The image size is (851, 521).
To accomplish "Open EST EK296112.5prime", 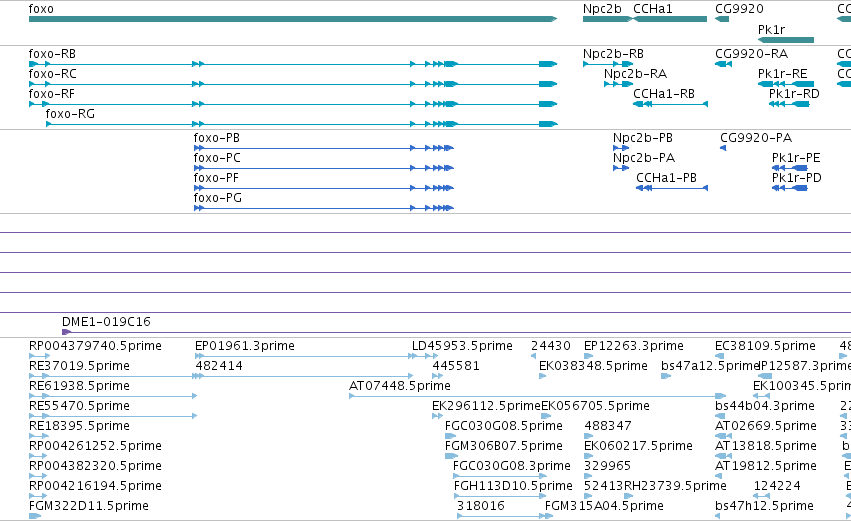I will (486, 406).
